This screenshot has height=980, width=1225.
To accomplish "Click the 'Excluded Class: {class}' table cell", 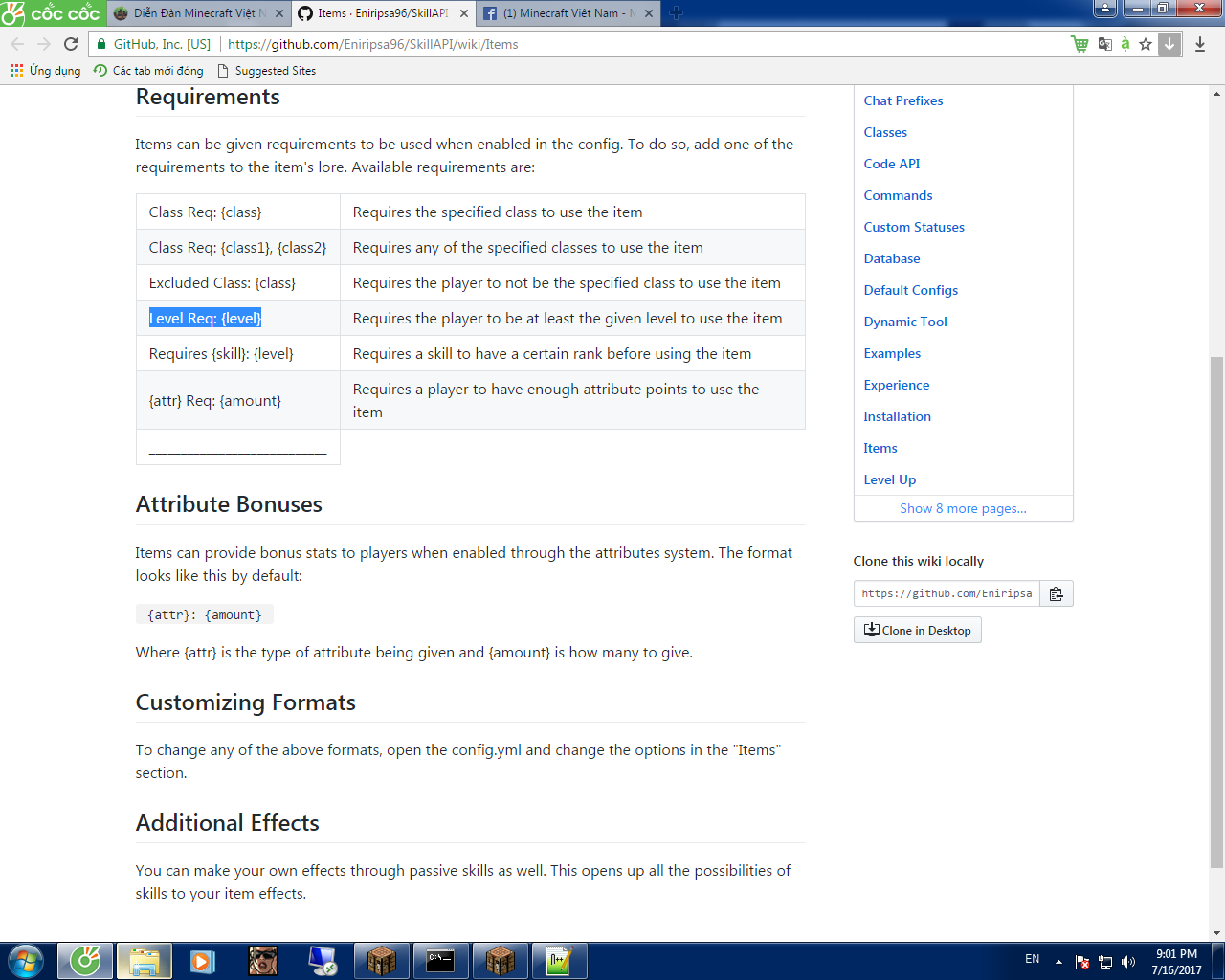I will [x=238, y=282].
